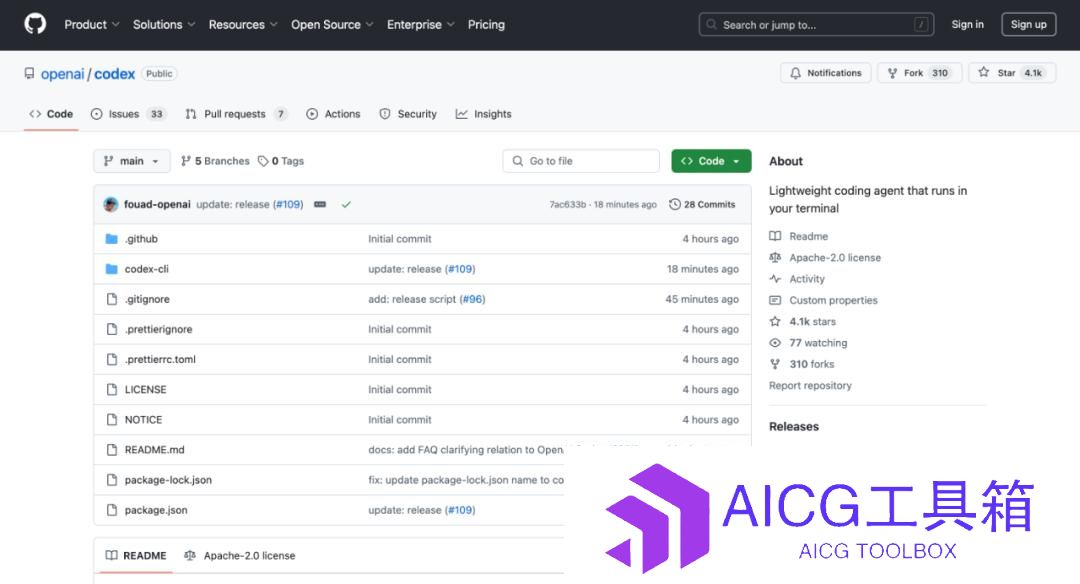Expand the Open Source menu

pyautogui.click(x=332, y=25)
